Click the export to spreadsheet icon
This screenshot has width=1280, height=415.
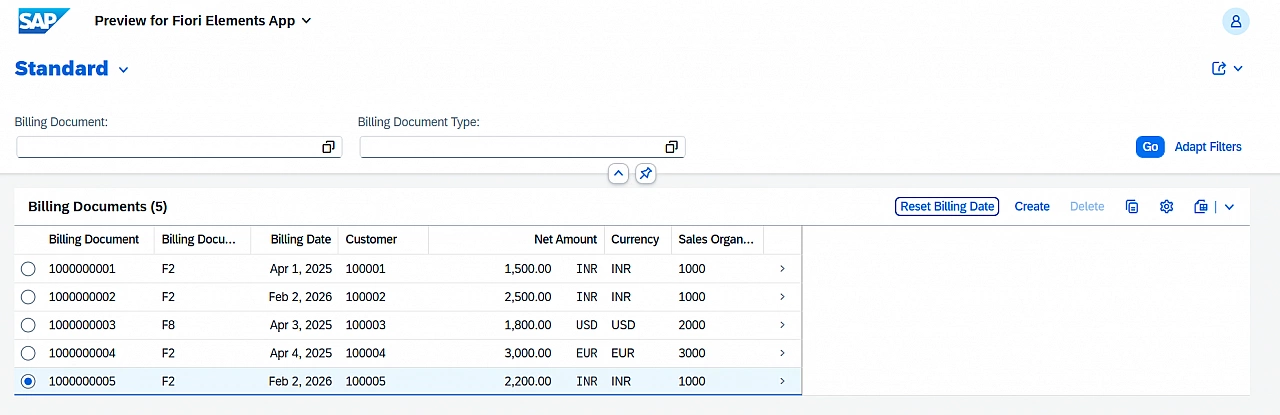(1201, 207)
